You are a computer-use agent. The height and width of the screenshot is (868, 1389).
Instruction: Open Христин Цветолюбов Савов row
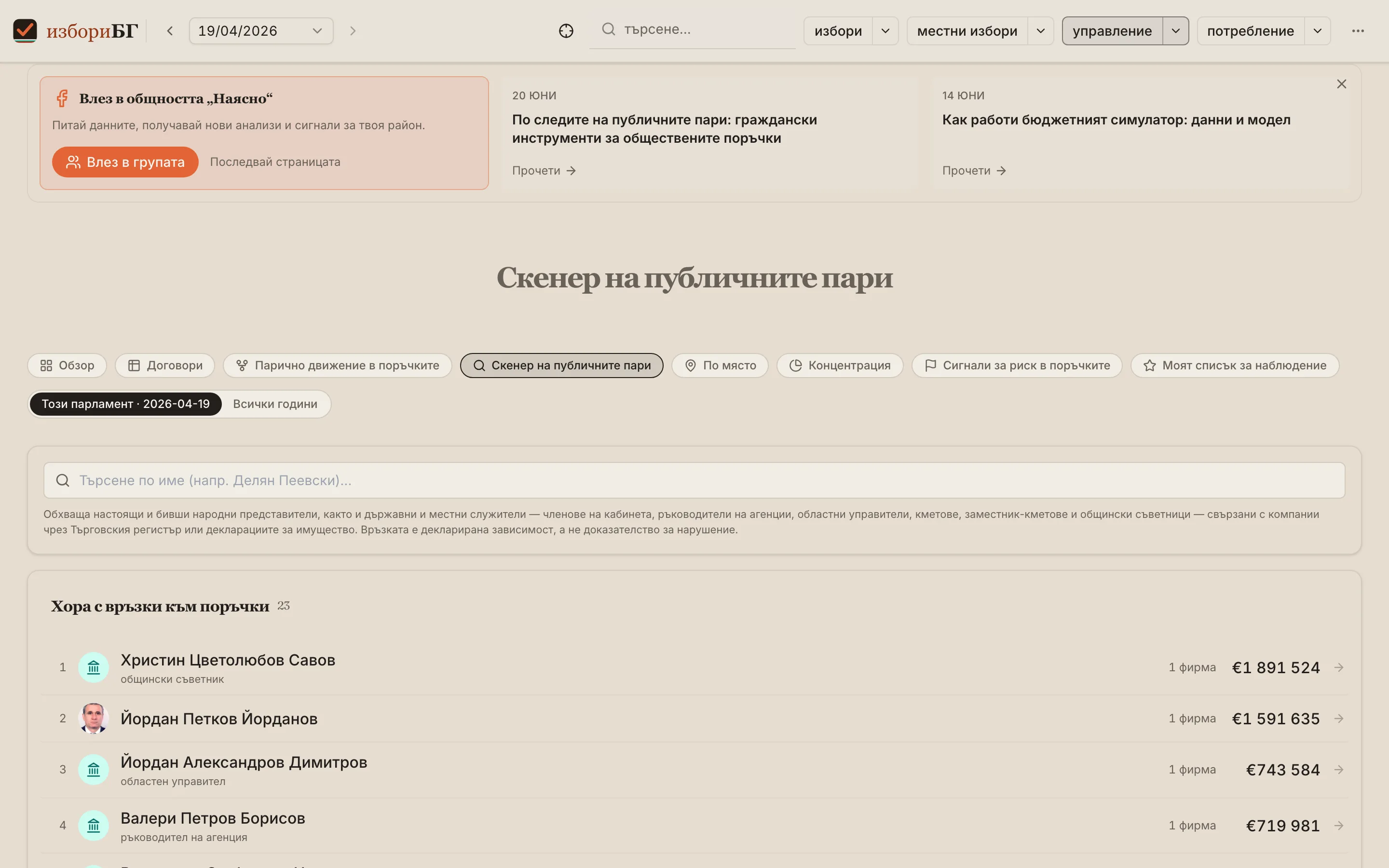click(694, 668)
